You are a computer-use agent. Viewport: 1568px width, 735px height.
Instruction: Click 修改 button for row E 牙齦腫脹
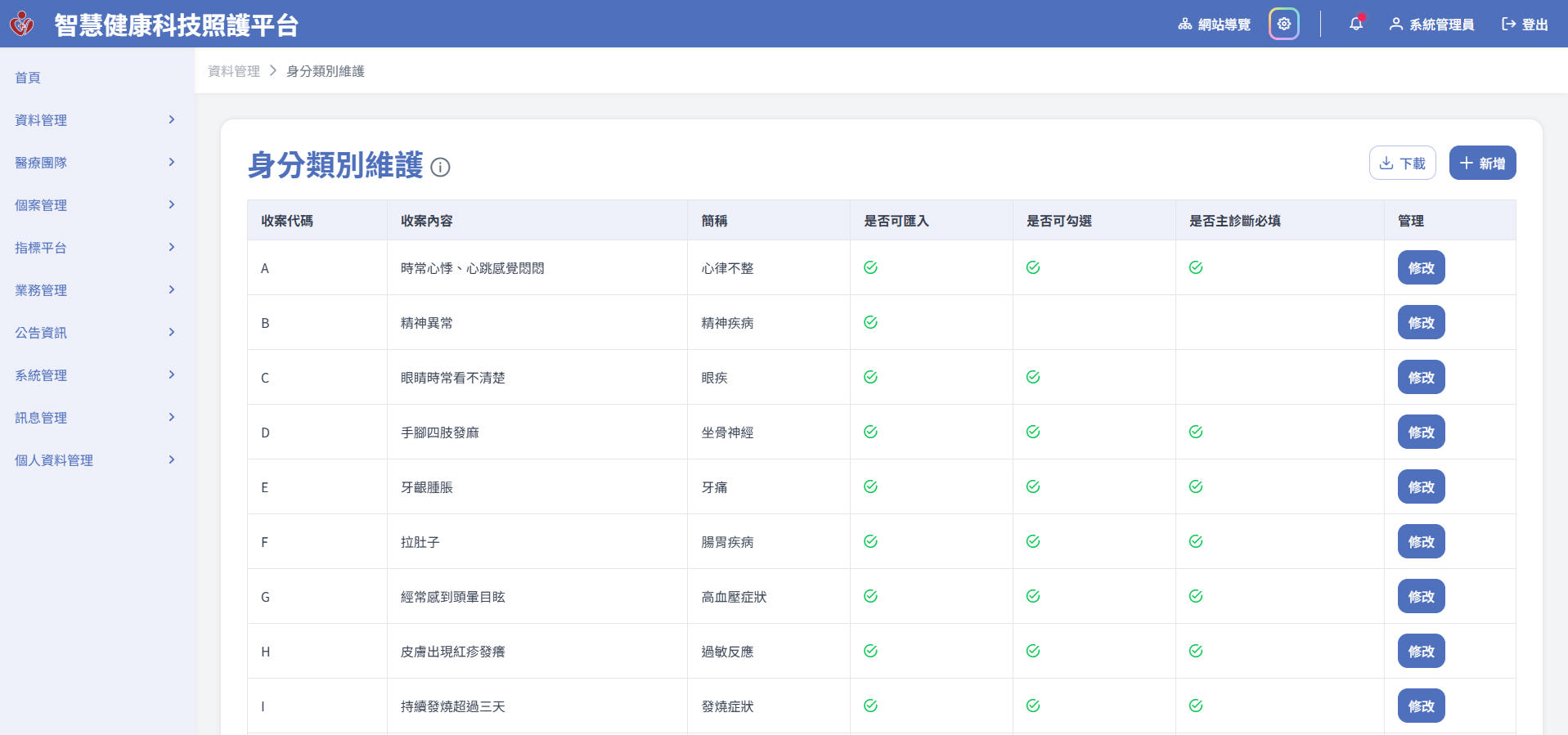point(1421,487)
